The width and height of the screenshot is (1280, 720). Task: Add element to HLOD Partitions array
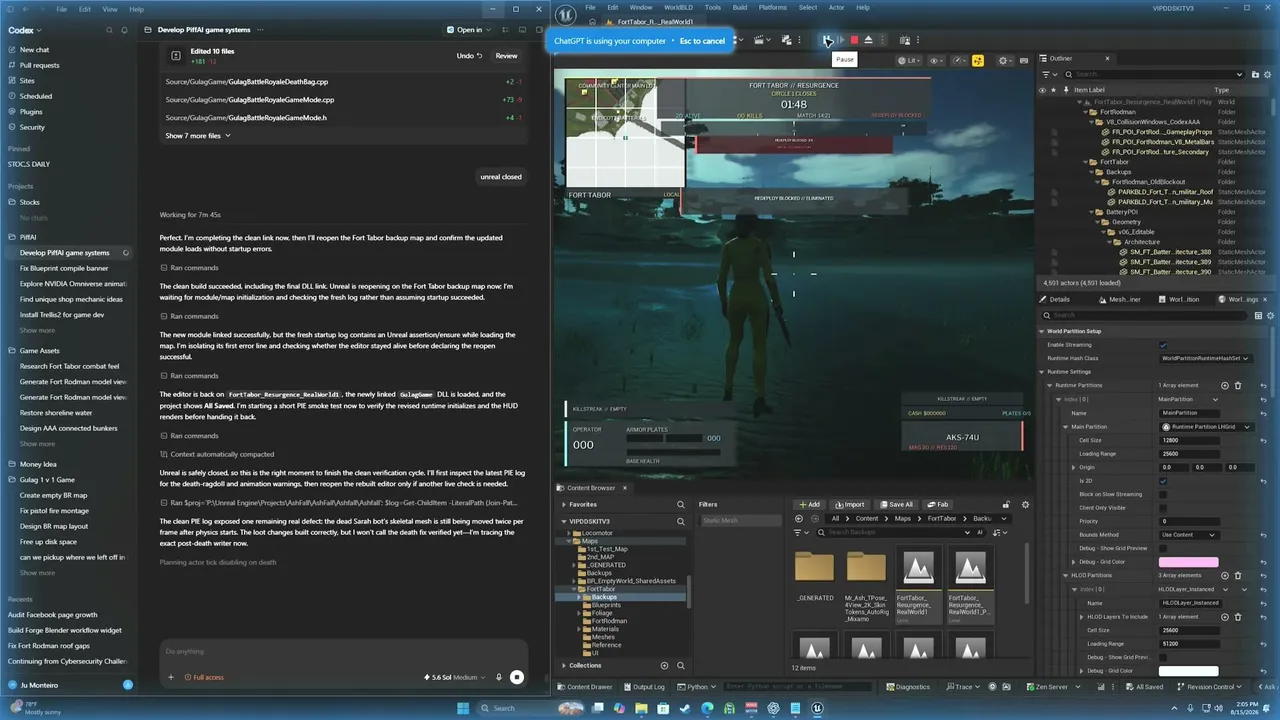1225,575
